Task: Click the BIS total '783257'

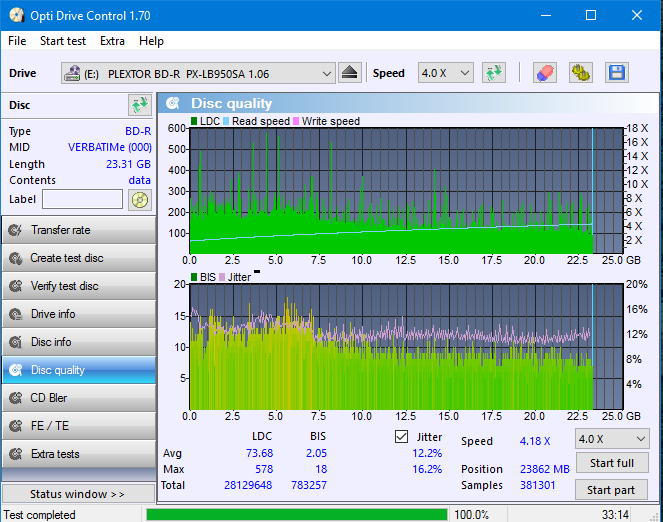Action: (309, 485)
